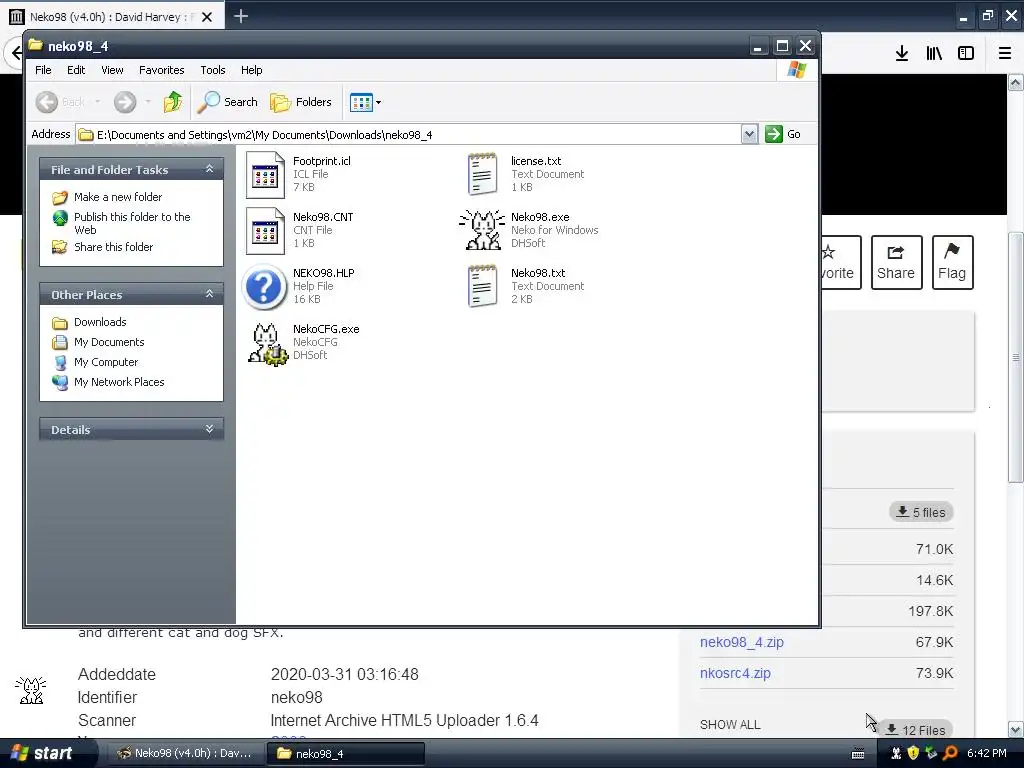Go to Downloads in Other Places

tap(100, 322)
